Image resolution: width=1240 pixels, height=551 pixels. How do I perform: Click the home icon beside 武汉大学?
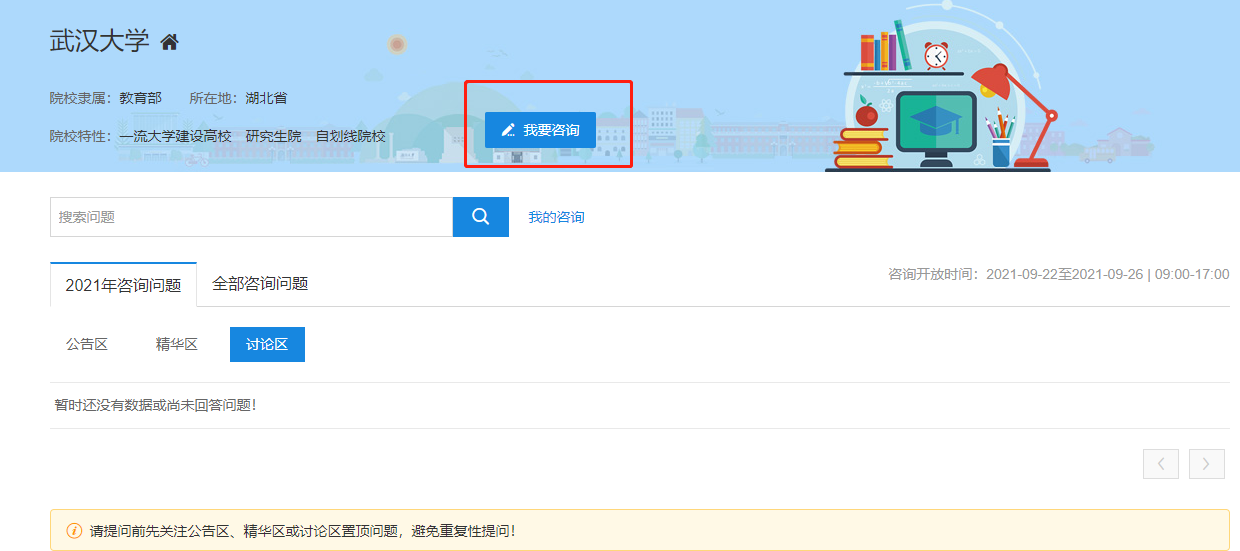[x=170, y=42]
